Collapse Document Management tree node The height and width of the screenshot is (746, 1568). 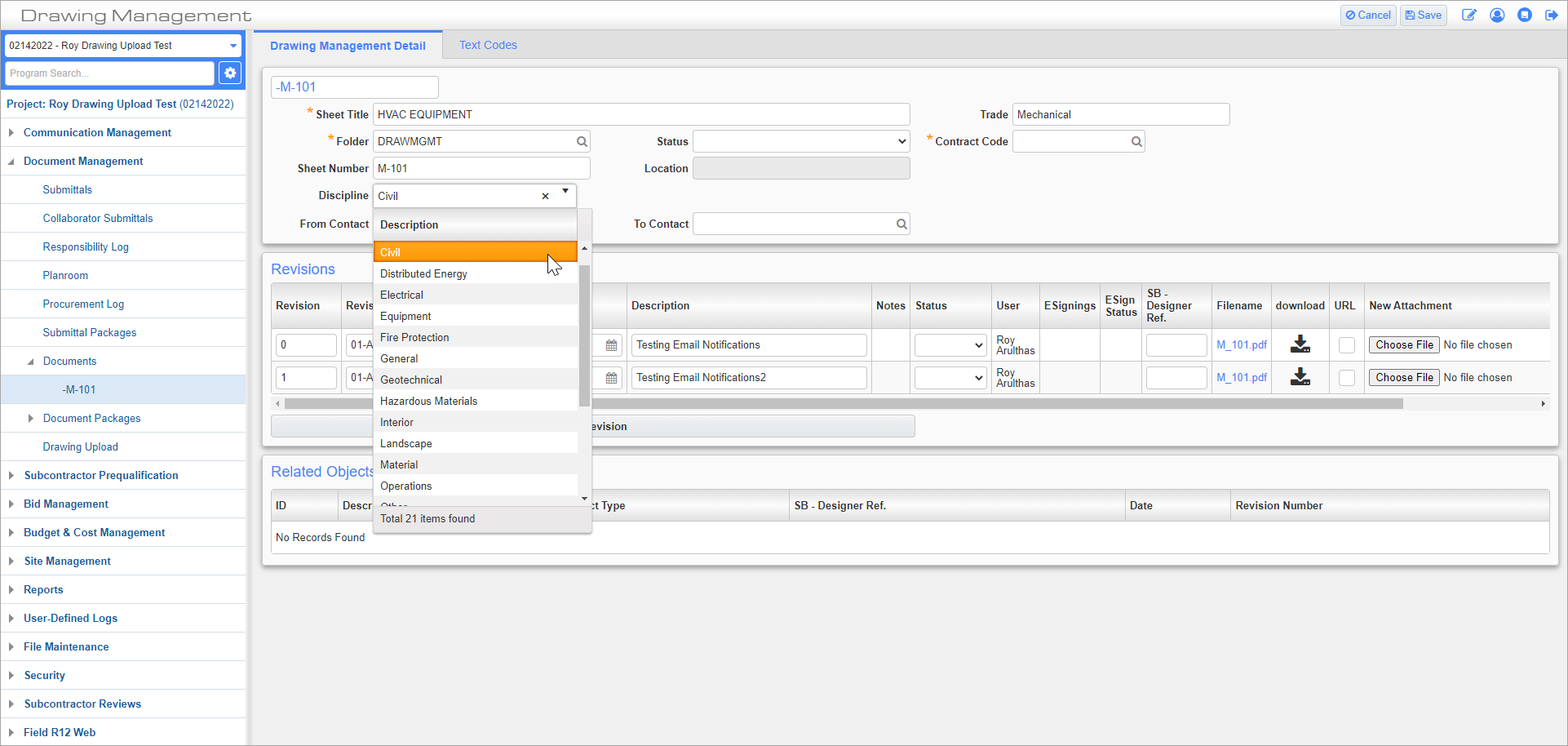(x=11, y=162)
